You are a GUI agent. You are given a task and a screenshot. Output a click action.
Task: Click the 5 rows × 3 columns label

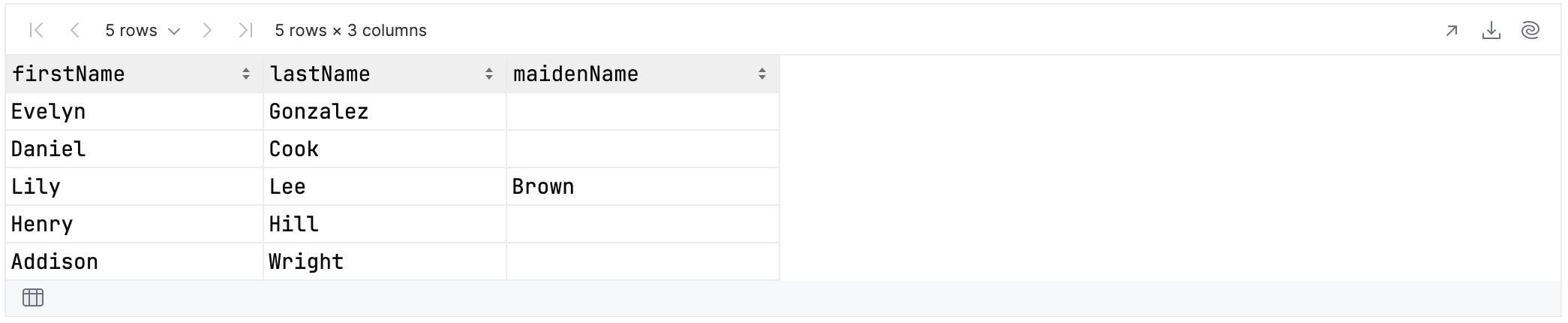click(350, 31)
